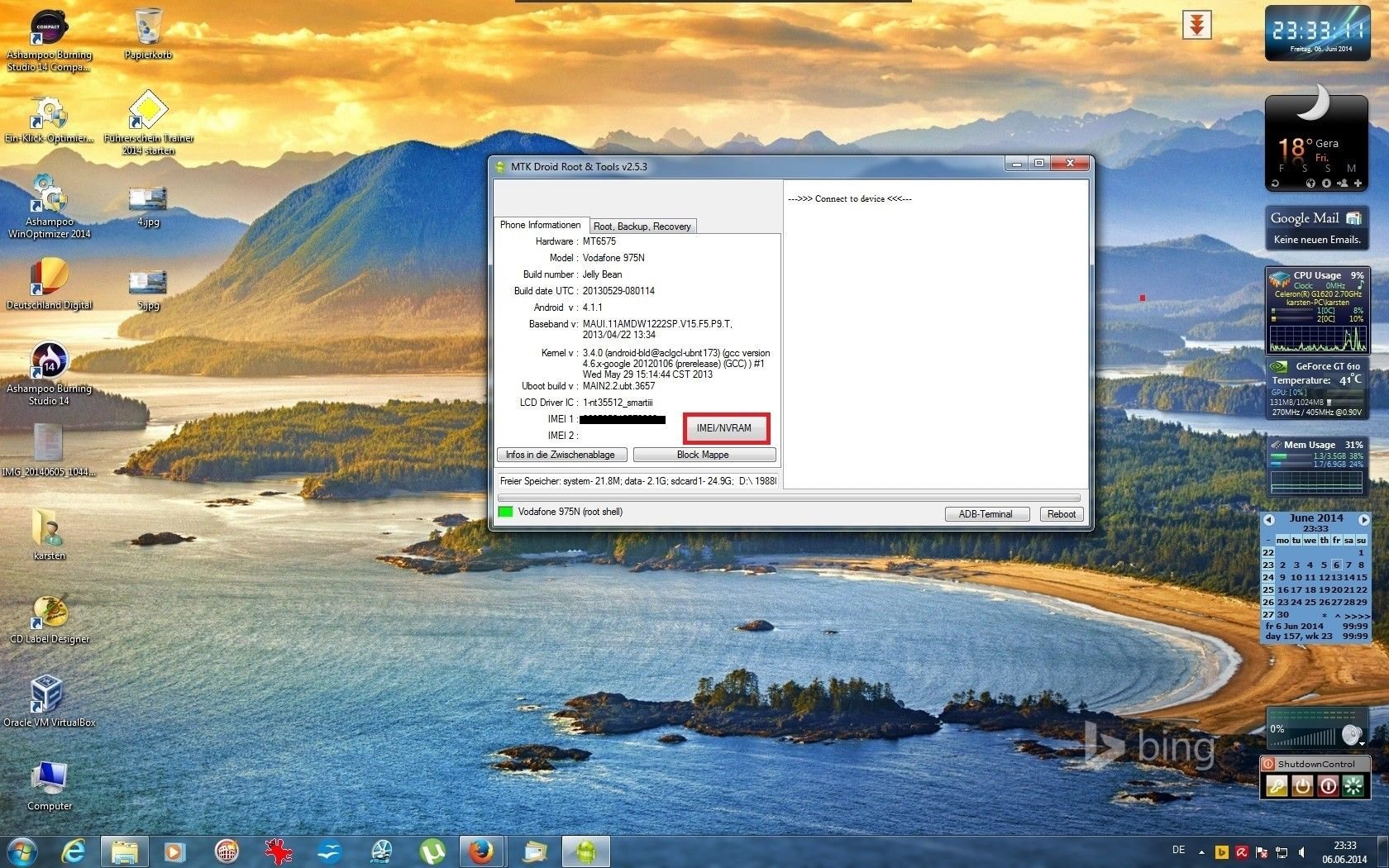Open Windows Media Player from taskbar
1389x868 pixels.
(x=174, y=851)
